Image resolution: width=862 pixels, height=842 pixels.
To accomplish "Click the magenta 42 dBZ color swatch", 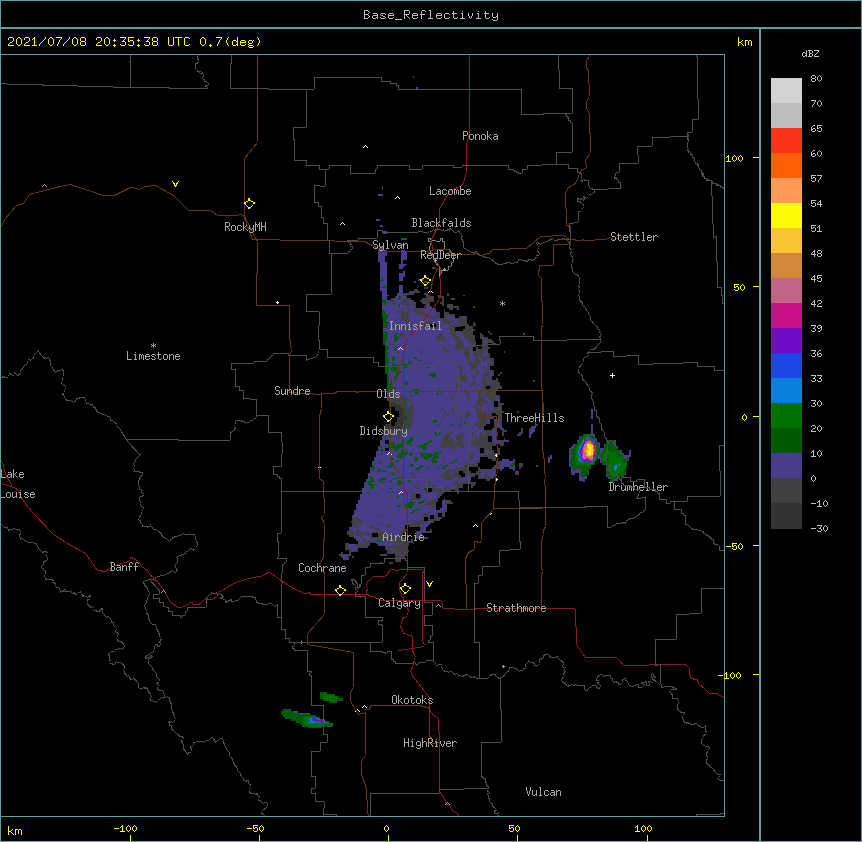I will click(786, 315).
